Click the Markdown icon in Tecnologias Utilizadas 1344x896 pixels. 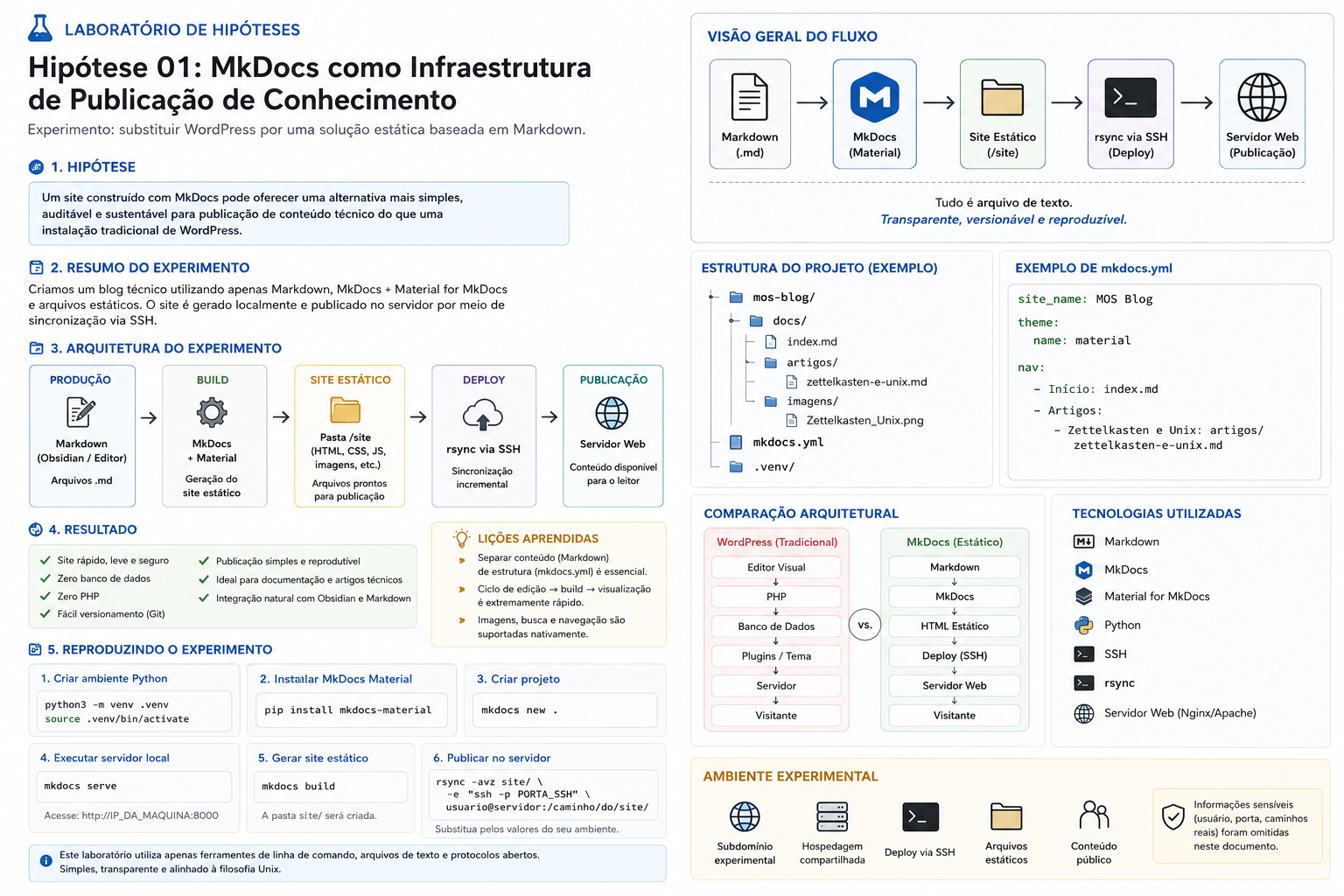click(x=1084, y=542)
